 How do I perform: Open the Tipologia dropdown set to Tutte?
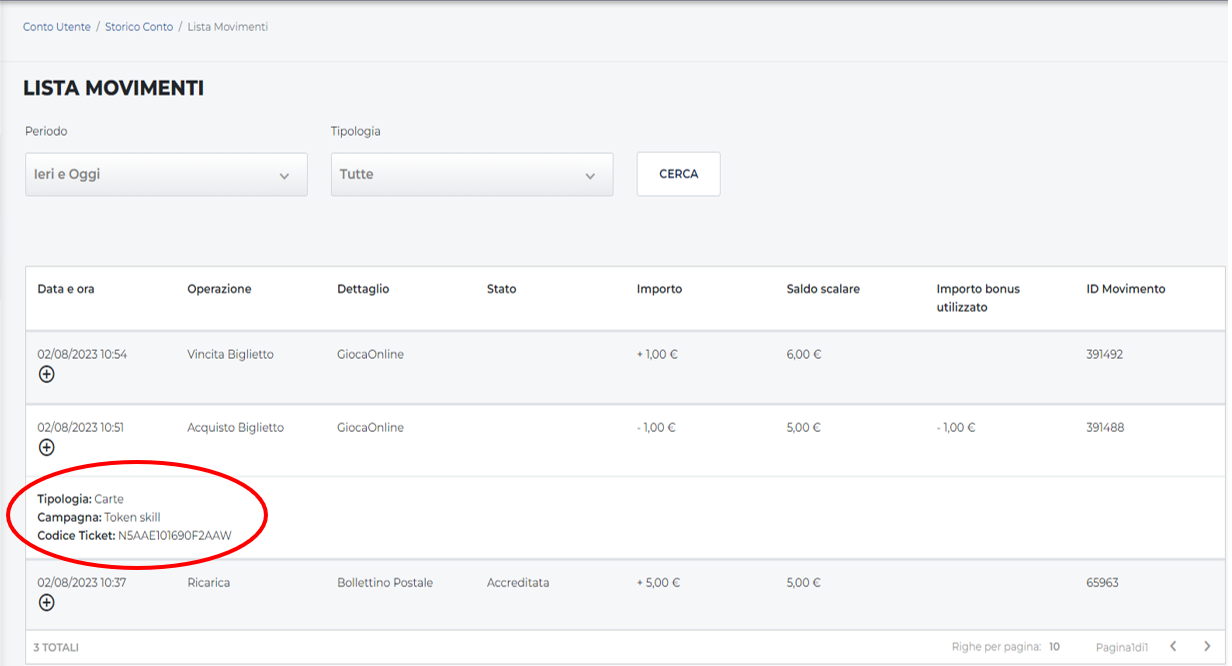point(472,175)
